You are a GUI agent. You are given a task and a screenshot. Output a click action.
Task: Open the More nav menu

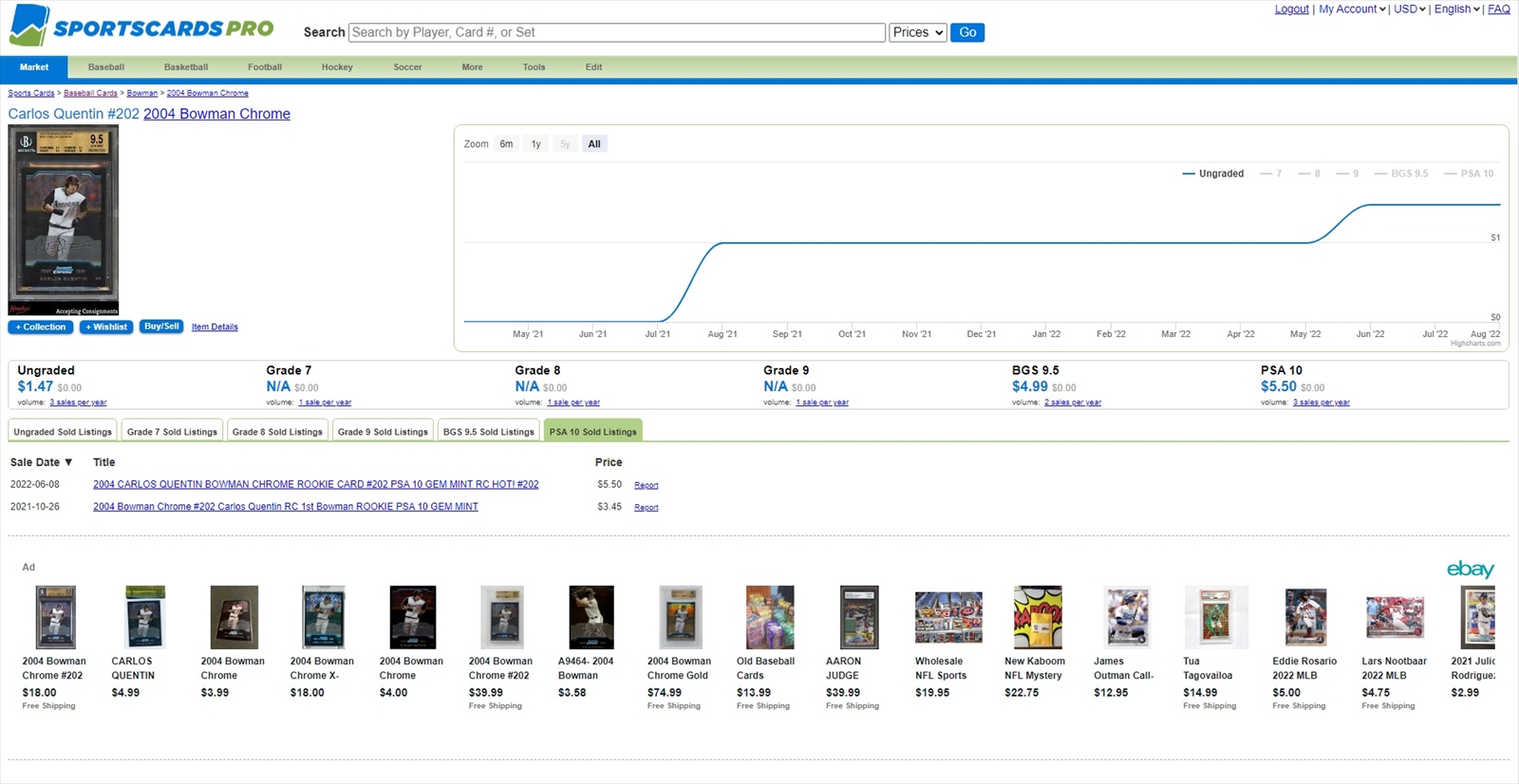coord(473,67)
